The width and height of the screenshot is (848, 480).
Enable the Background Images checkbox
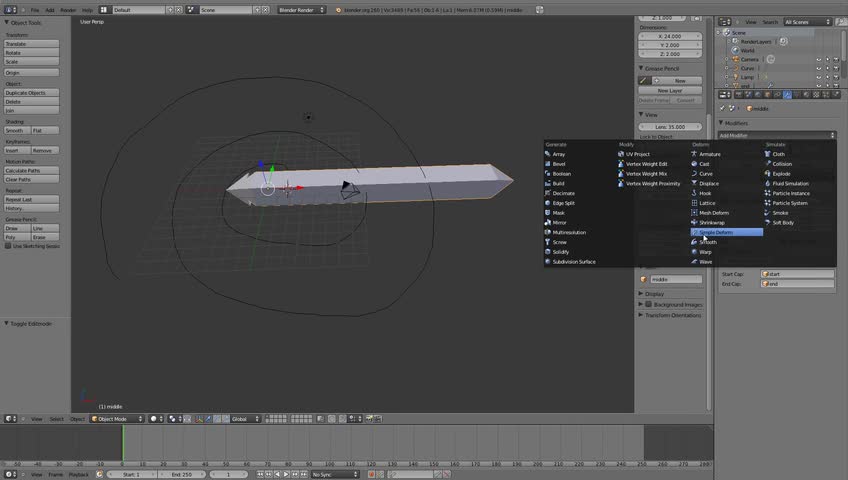(649, 304)
